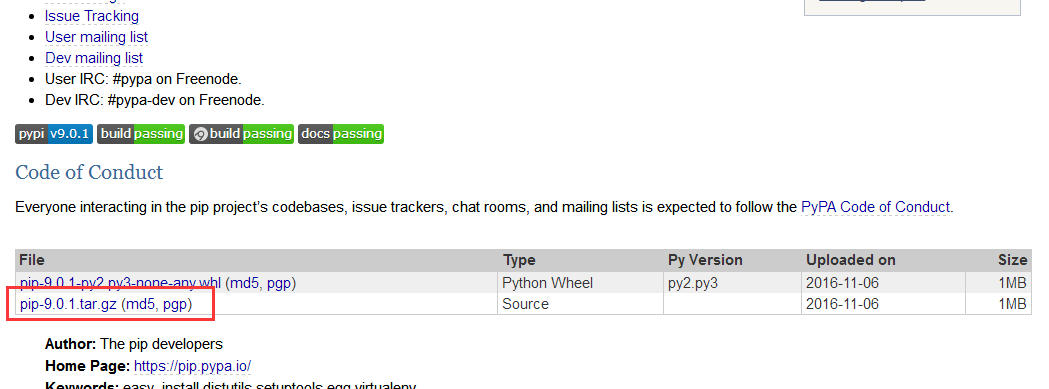1049x389 pixels.
Task: Click the first build passing badge
Action: point(140,134)
